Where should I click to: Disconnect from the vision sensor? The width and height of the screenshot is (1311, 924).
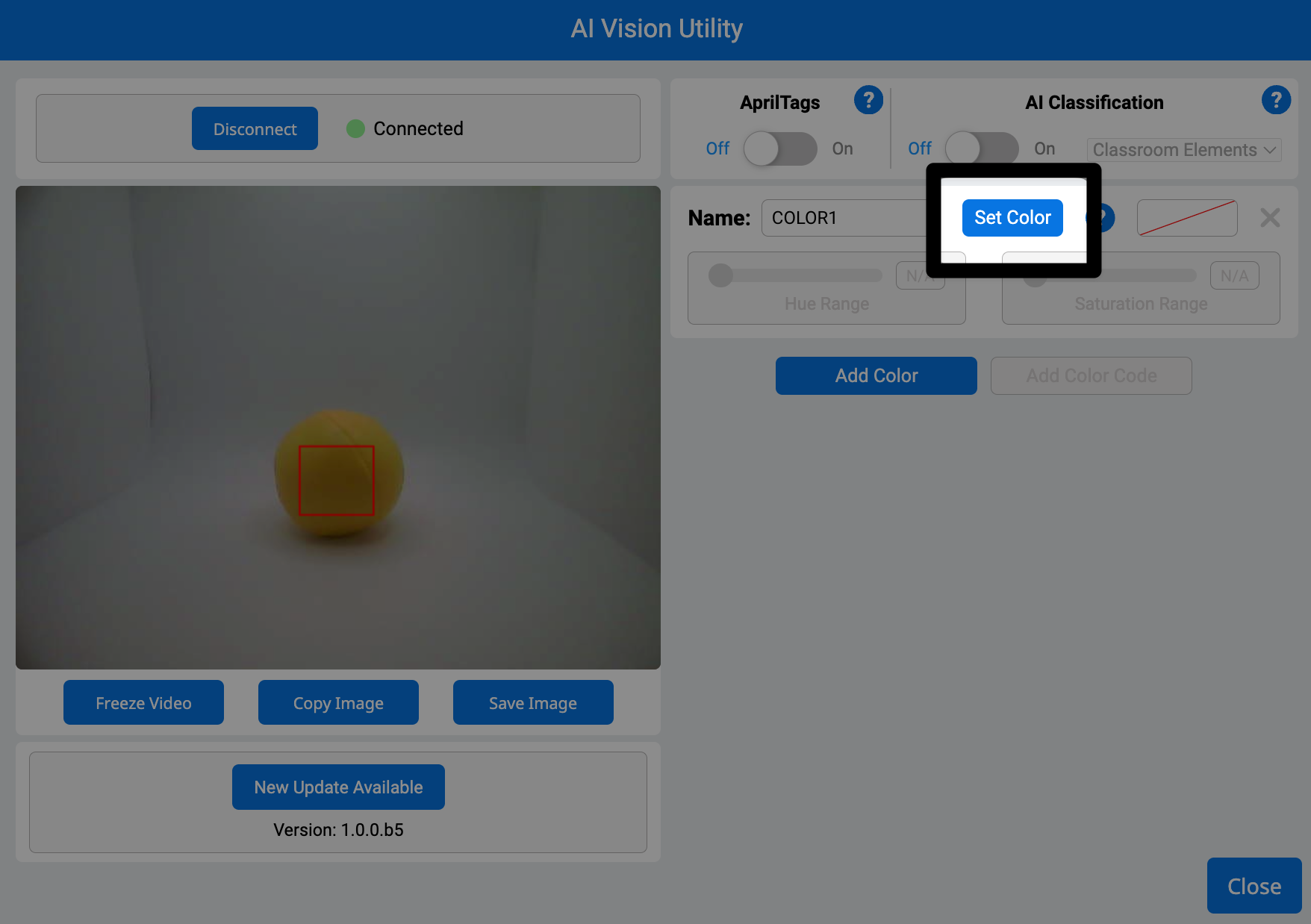[x=255, y=128]
